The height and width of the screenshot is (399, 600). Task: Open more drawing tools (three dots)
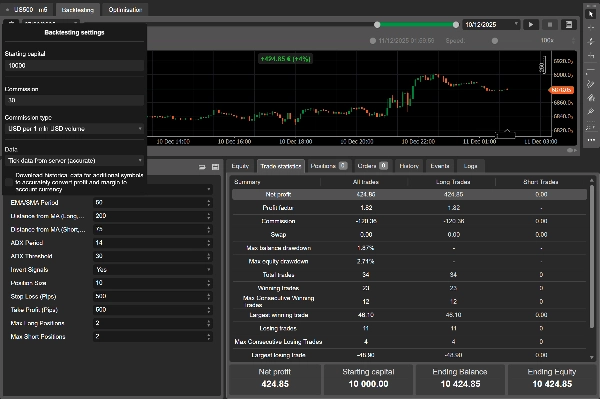coord(591,140)
